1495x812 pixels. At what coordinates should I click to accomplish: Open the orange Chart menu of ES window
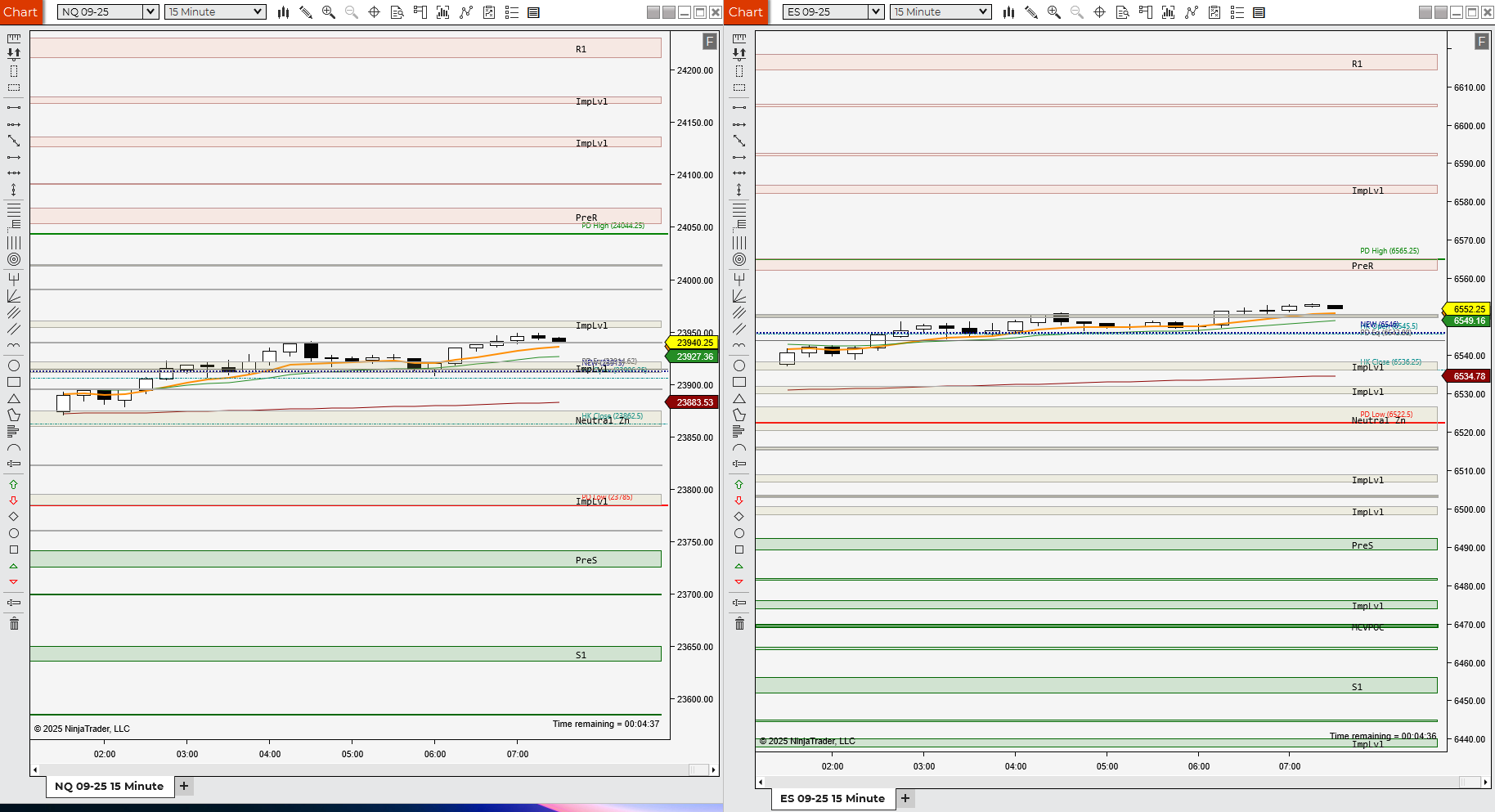click(745, 11)
